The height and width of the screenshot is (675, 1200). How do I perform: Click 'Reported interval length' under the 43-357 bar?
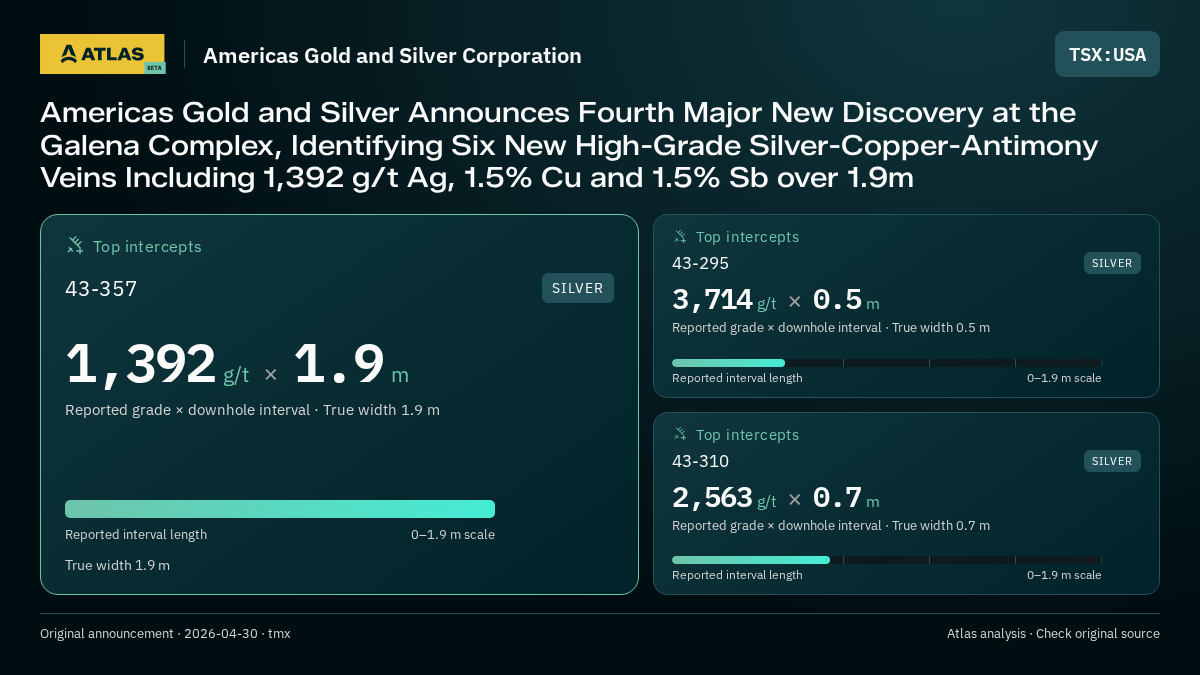click(136, 535)
